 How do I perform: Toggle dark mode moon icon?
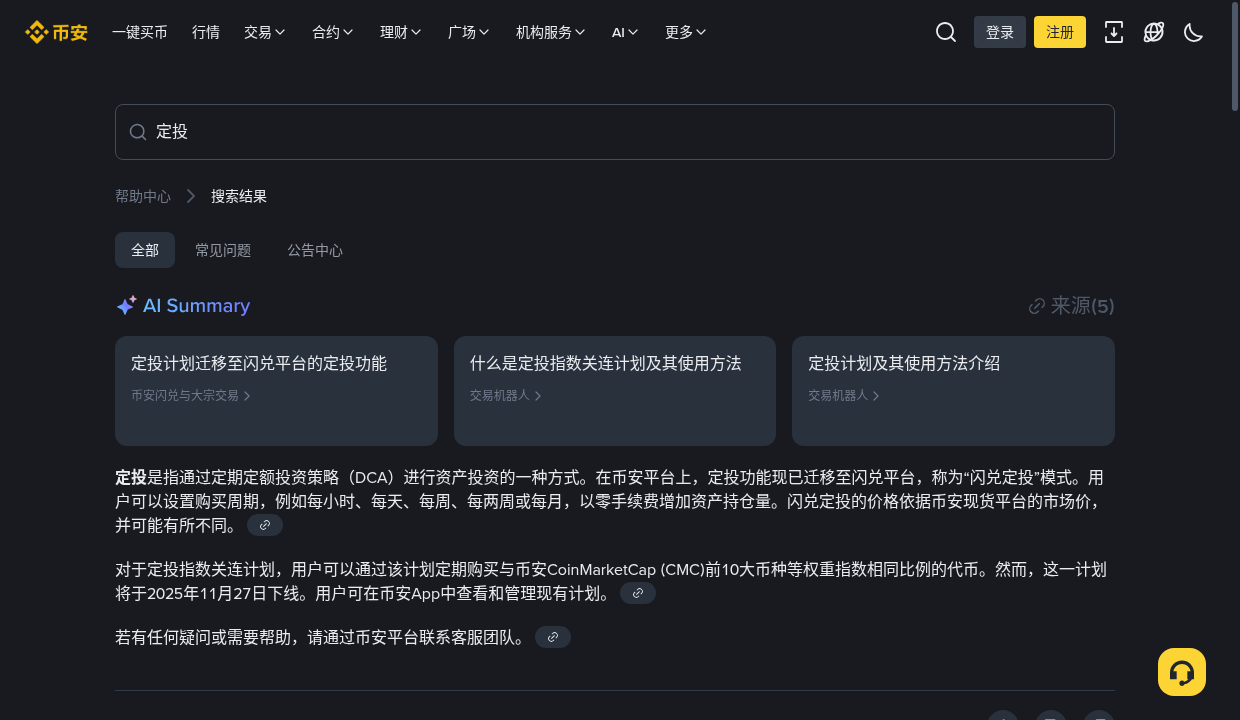click(1193, 32)
